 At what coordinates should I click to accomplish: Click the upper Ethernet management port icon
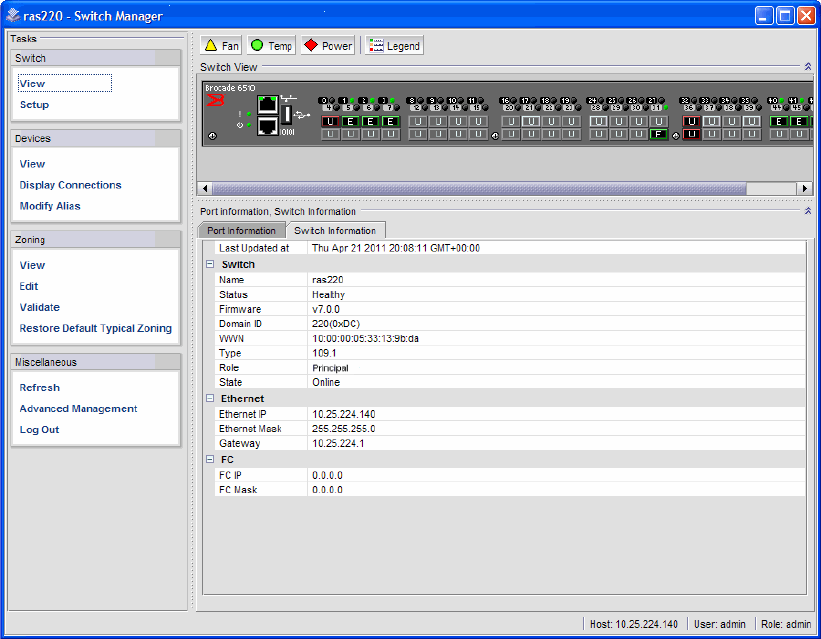267,104
